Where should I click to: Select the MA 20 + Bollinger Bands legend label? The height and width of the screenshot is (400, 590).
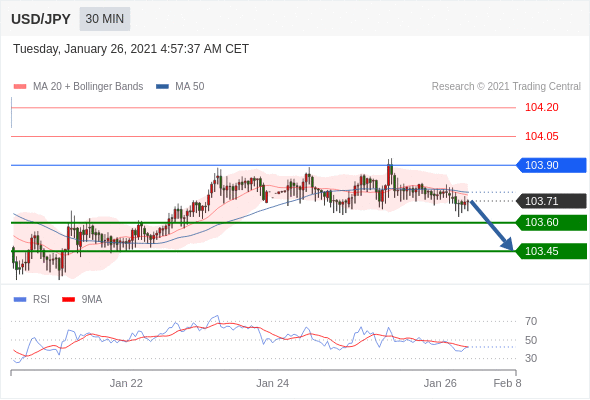[x=88, y=87]
